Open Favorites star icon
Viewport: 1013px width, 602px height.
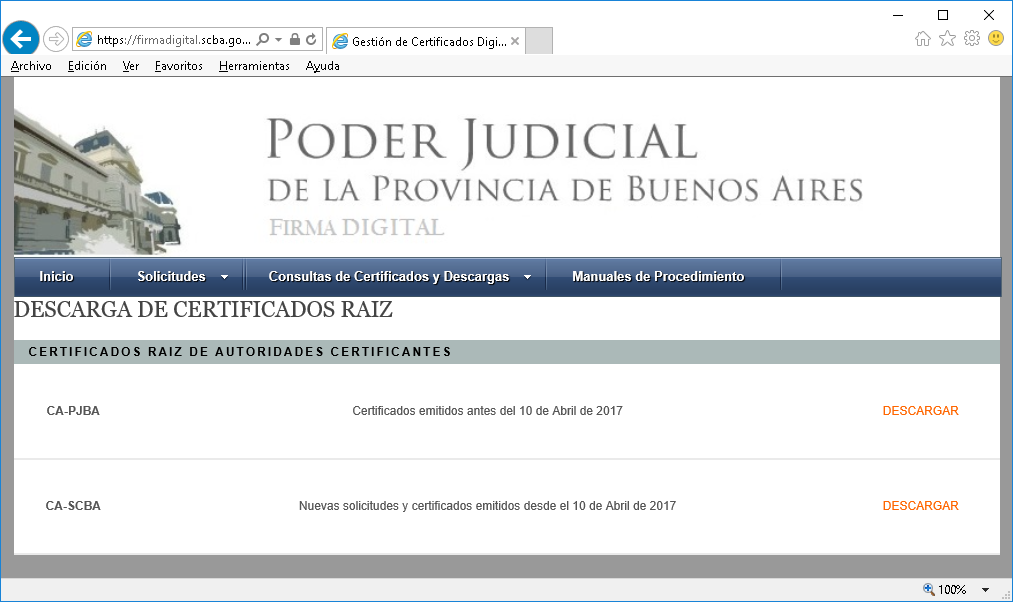(947, 39)
